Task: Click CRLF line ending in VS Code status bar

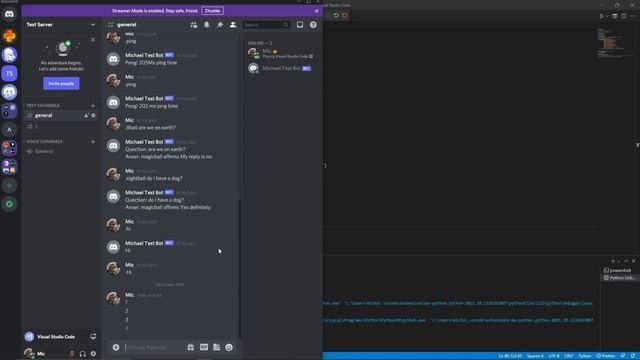Action: click(x=569, y=356)
